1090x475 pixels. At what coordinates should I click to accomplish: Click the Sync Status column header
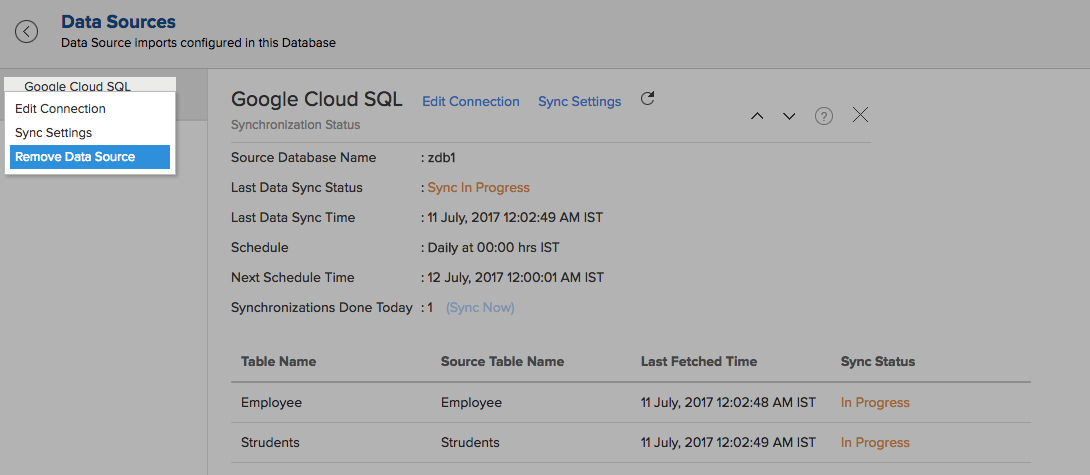878,362
